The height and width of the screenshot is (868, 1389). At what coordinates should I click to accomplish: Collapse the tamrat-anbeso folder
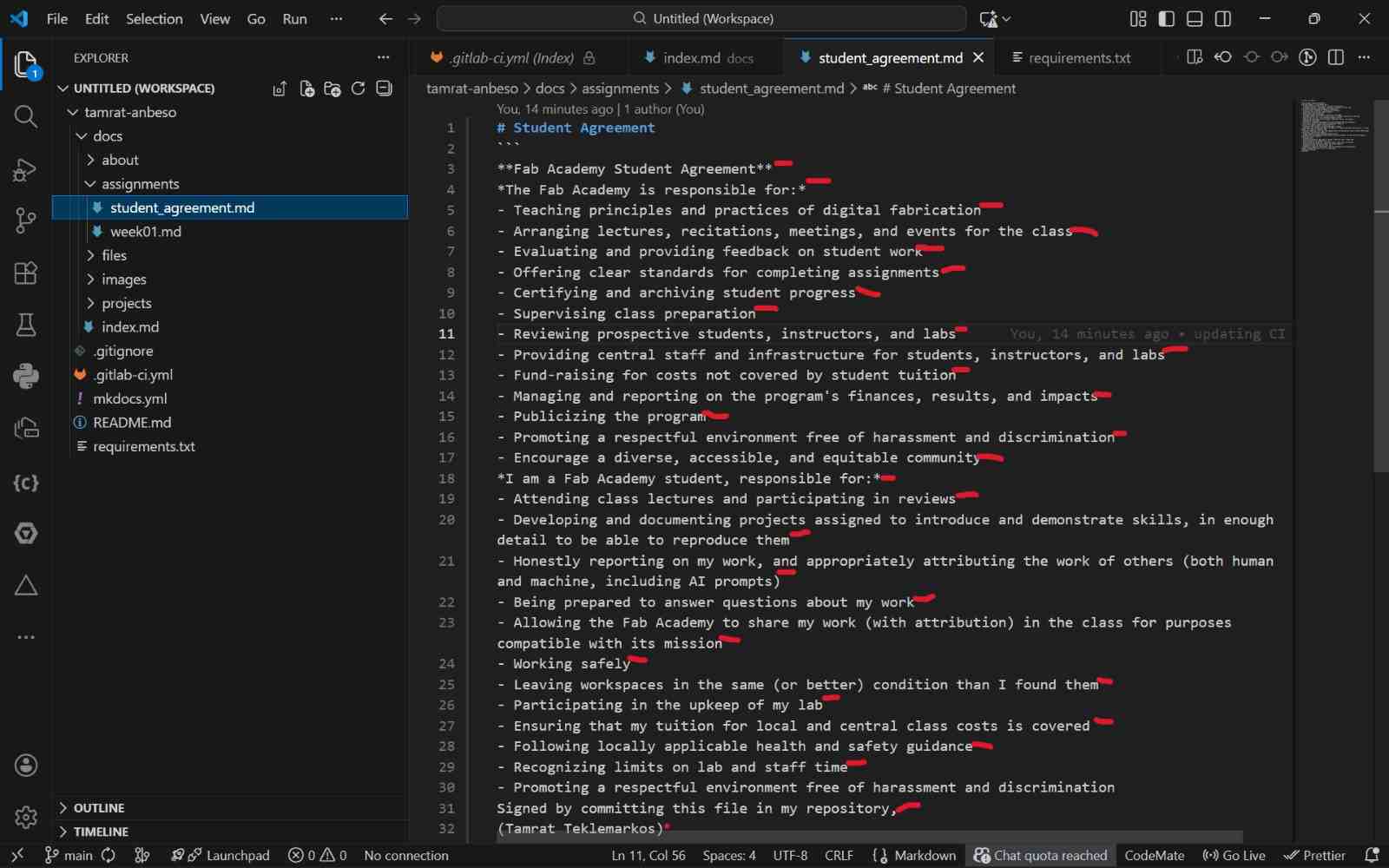click(73, 112)
